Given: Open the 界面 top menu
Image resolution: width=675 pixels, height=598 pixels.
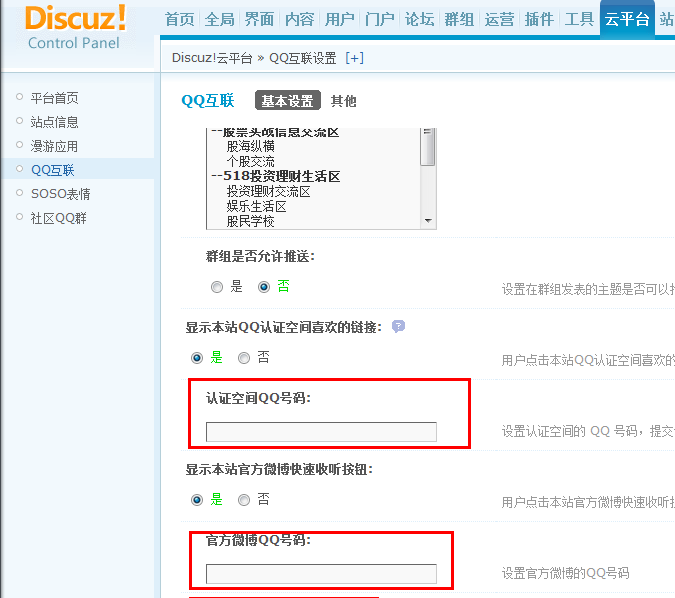Looking at the screenshot, I should pyautogui.click(x=259, y=19).
